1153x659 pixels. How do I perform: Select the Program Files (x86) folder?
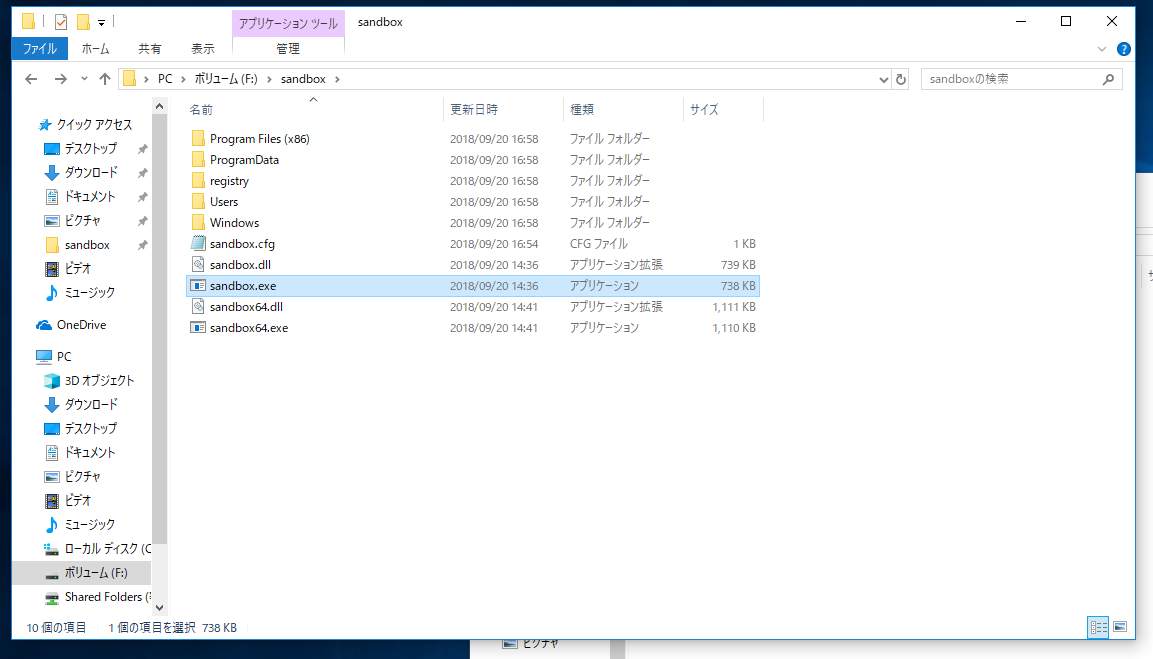point(260,138)
